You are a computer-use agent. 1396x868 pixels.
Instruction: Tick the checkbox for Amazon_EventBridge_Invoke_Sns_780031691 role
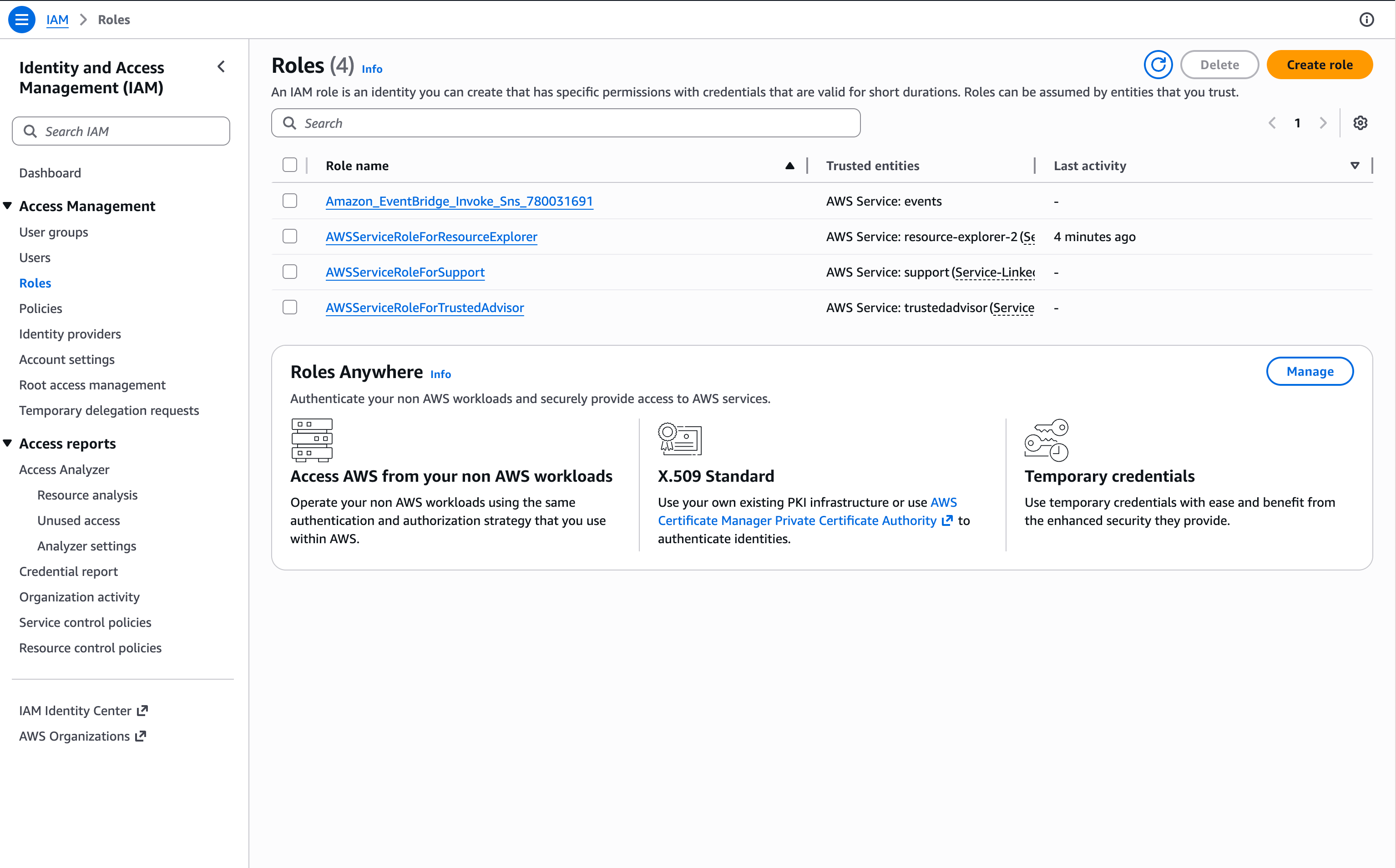290,200
